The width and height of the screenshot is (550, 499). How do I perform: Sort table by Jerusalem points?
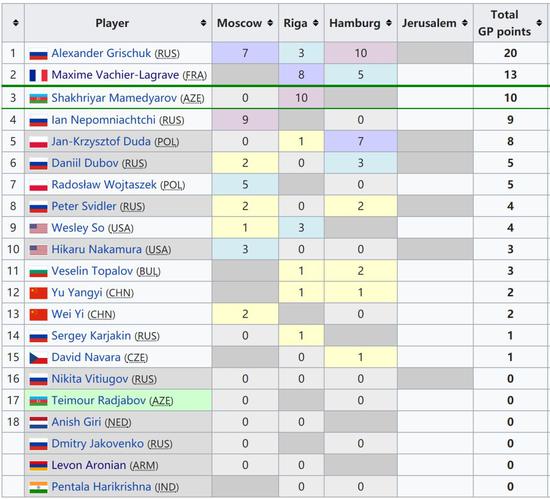[x=465, y=23]
